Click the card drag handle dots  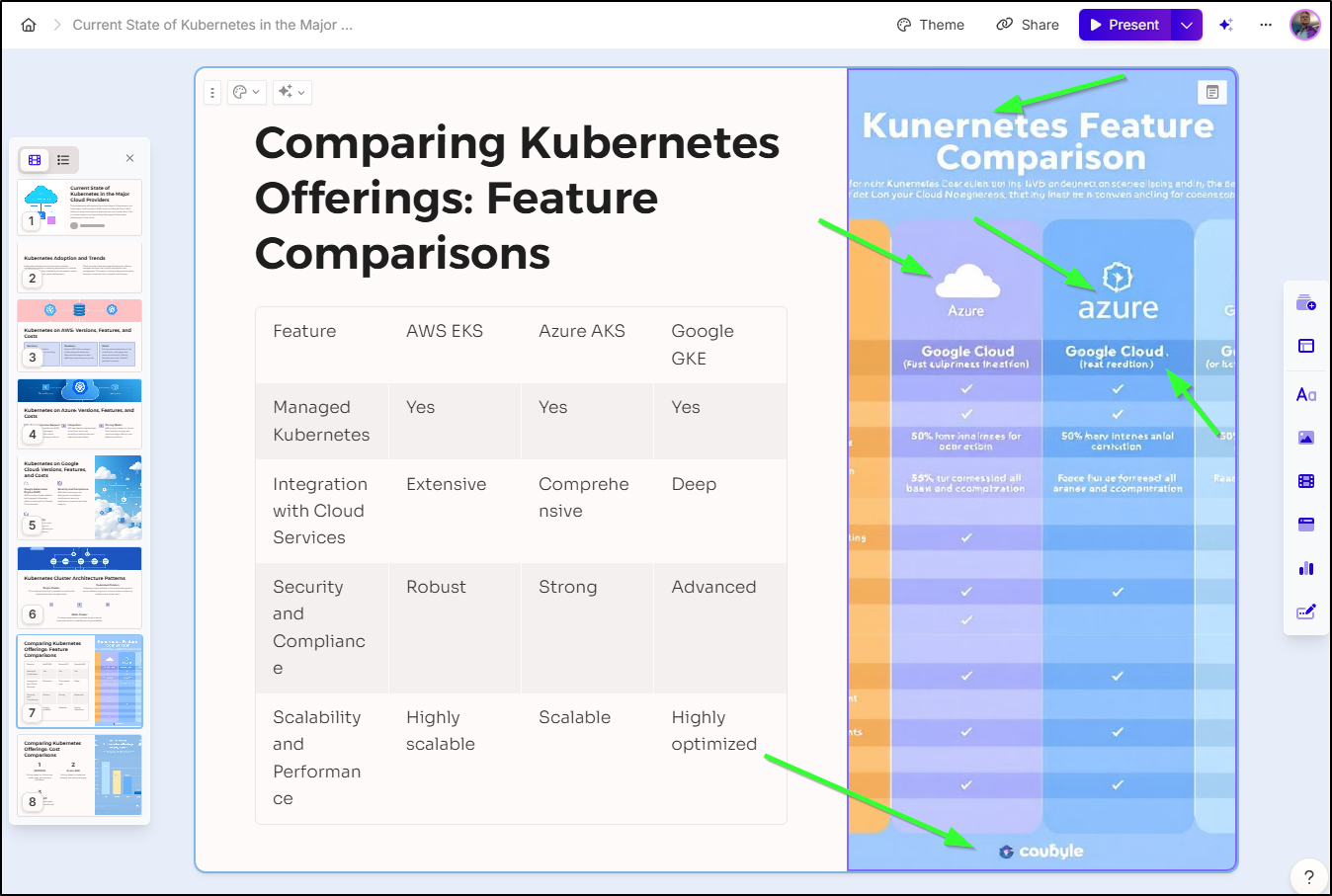tap(212, 93)
